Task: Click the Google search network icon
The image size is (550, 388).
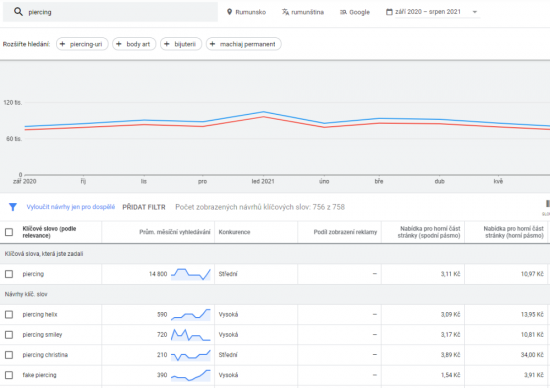Action: [x=343, y=12]
